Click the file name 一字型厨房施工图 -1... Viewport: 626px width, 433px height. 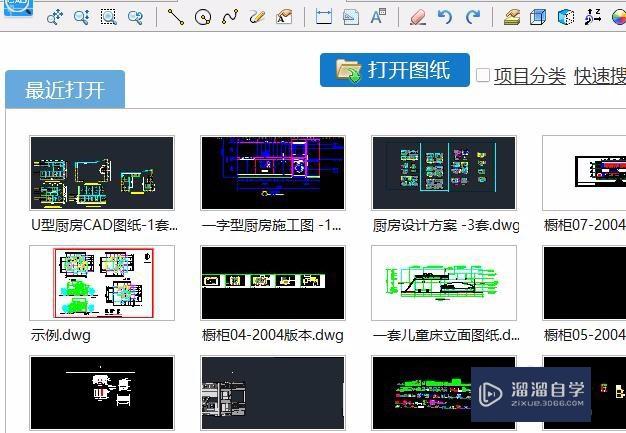click(271, 225)
